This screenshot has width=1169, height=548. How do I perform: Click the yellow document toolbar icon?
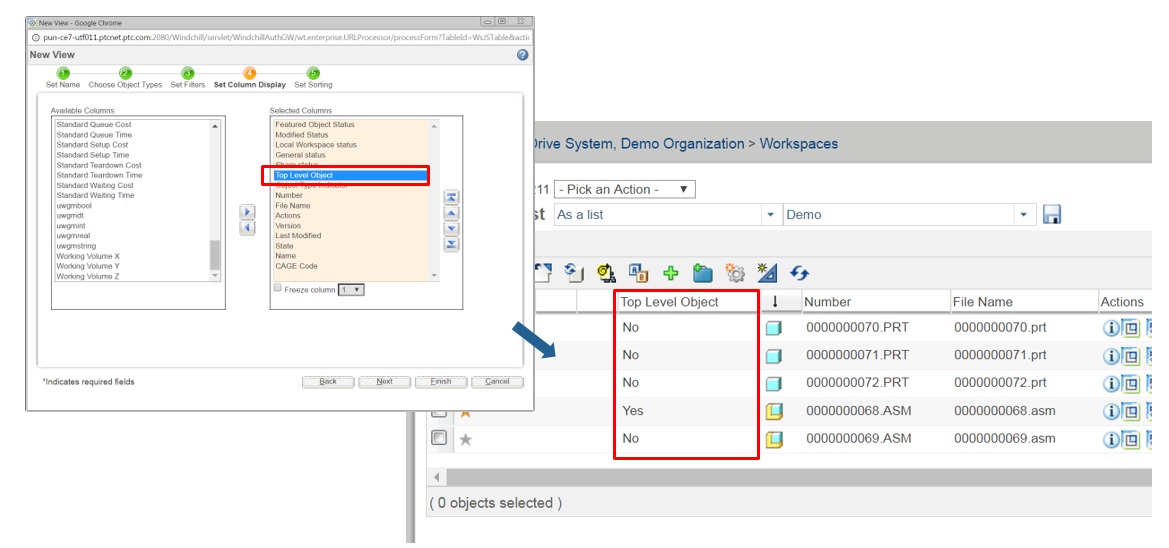[605, 273]
